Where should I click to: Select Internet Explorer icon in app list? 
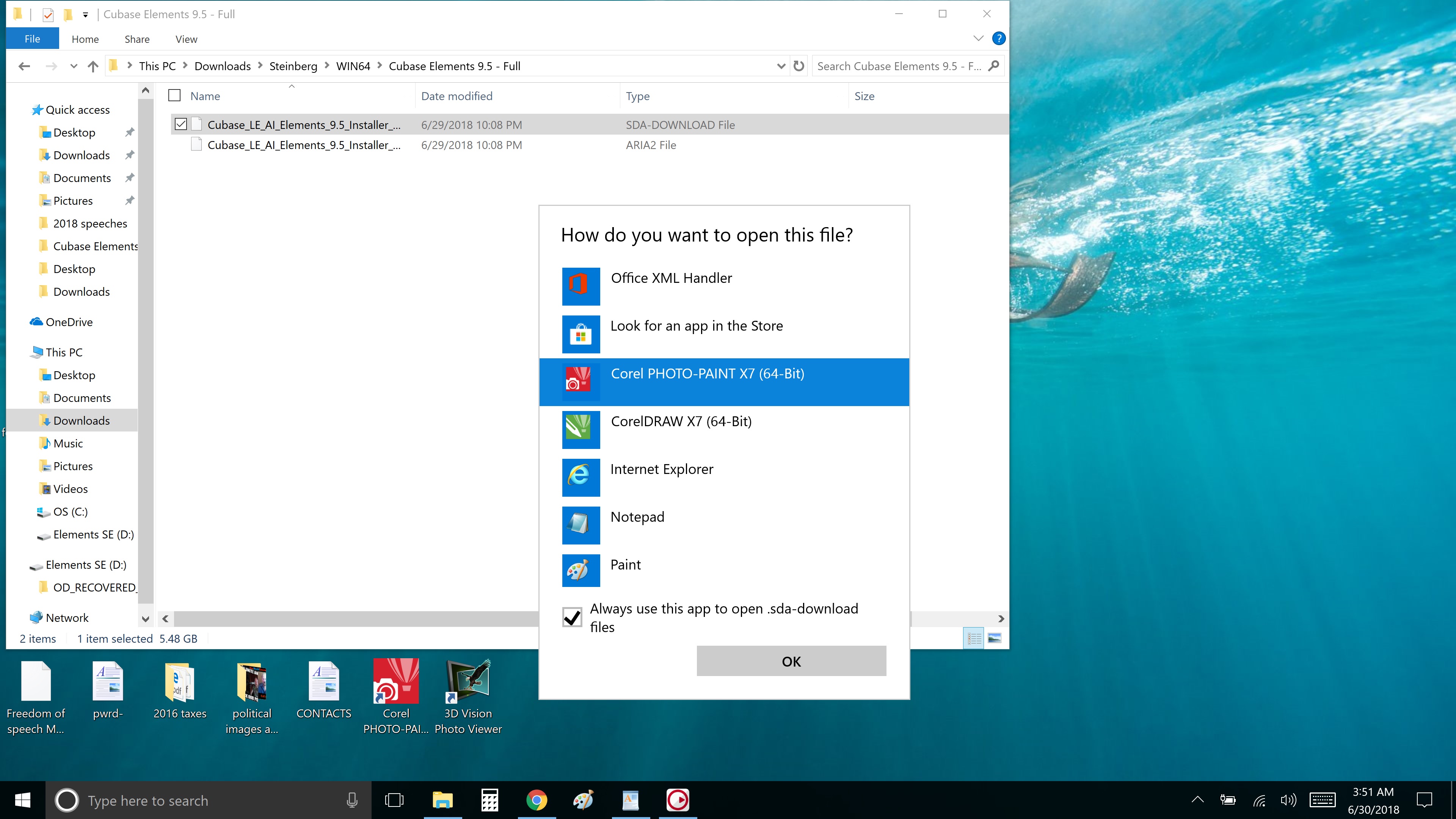click(581, 477)
